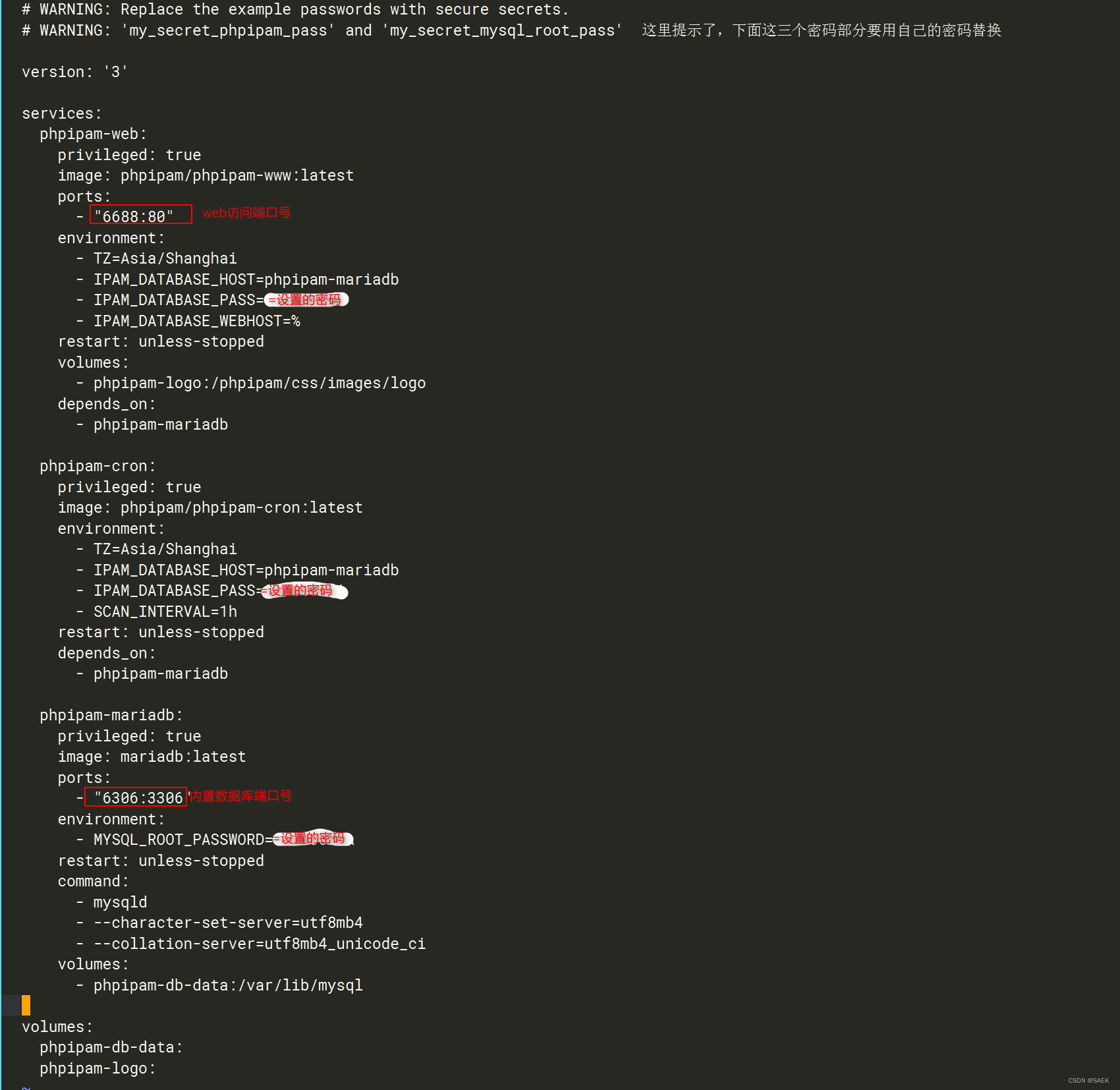This screenshot has width=1120, height=1090.
Task: Click the "web访问端口号" red annotation
Action: [246, 213]
